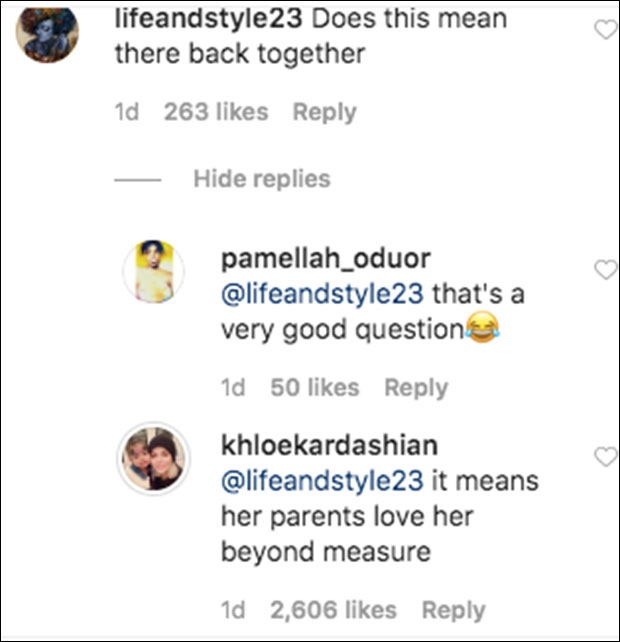View the 263 likes list
620x642 pixels.
[216, 112]
